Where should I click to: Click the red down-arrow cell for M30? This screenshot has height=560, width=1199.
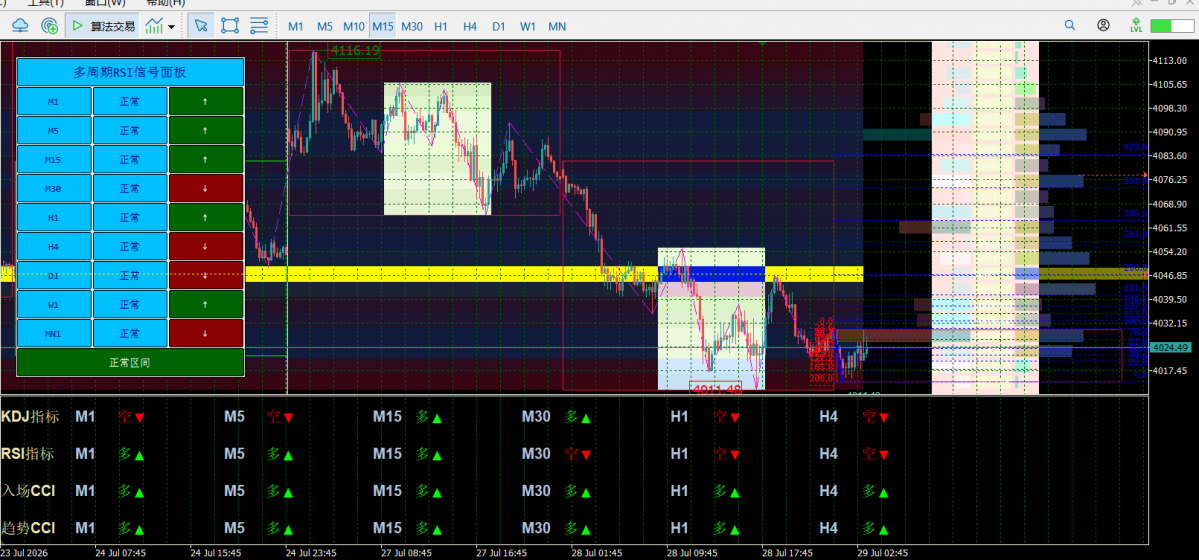click(x=206, y=188)
